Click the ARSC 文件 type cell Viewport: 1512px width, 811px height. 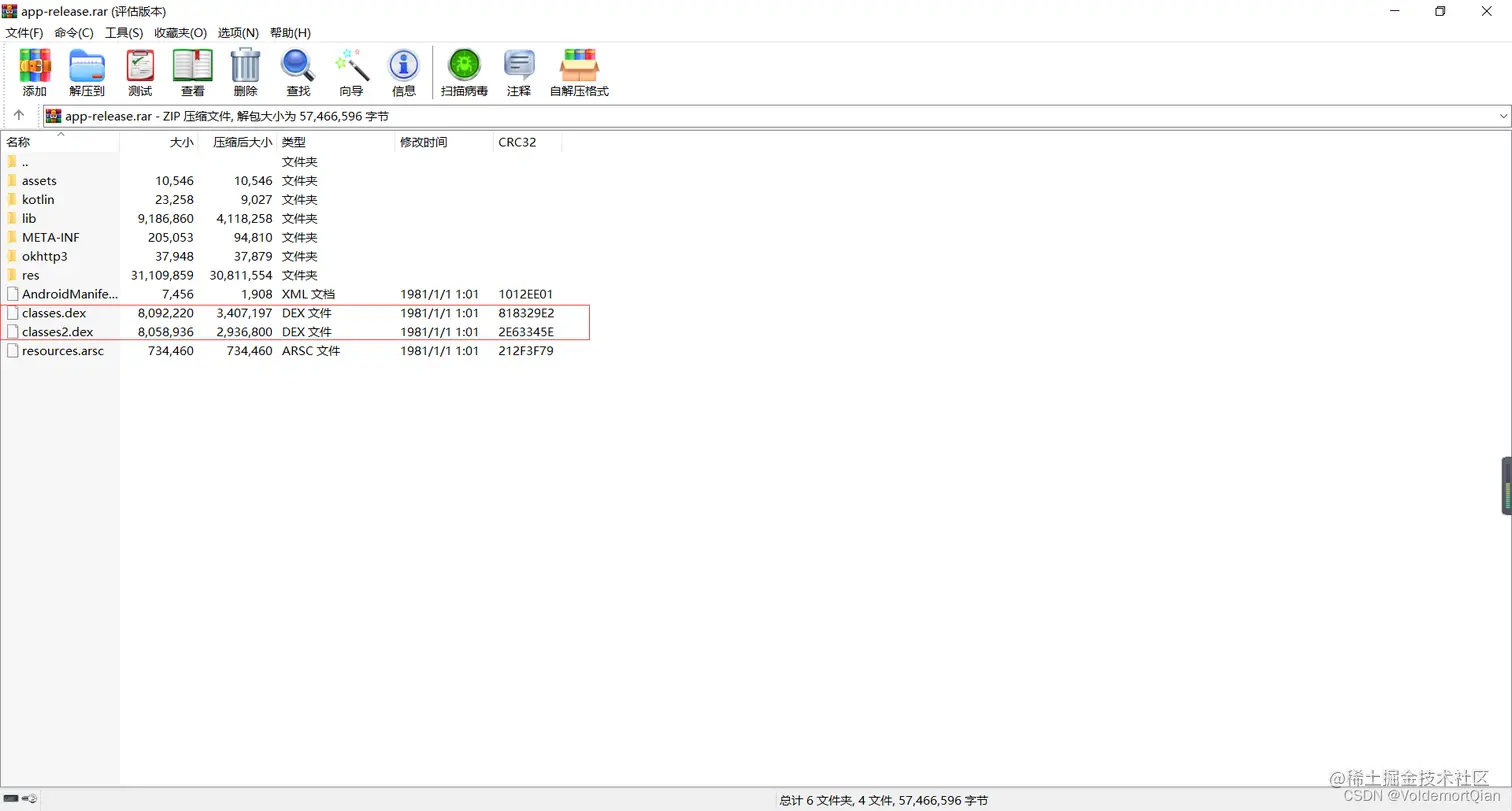(310, 351)
